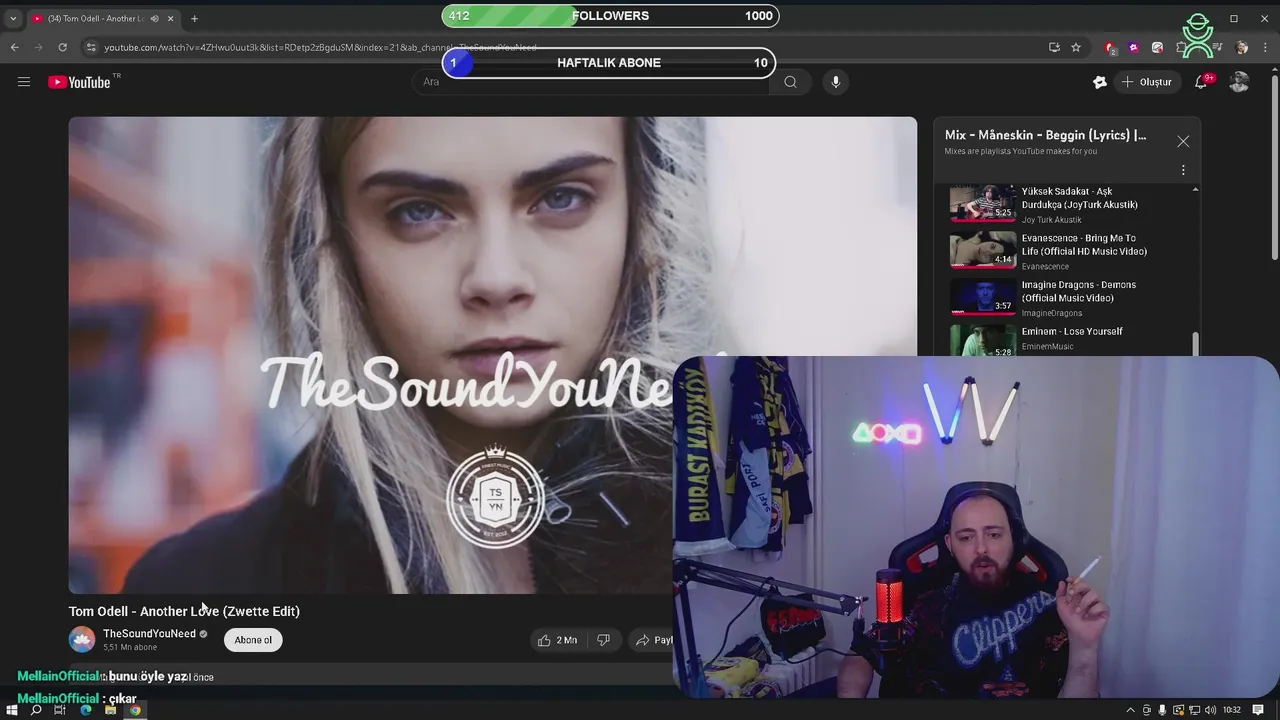This screenshot has height=720, width=1280.
Task: Click the red browser extension icon
Action: tap(1110, 47)
